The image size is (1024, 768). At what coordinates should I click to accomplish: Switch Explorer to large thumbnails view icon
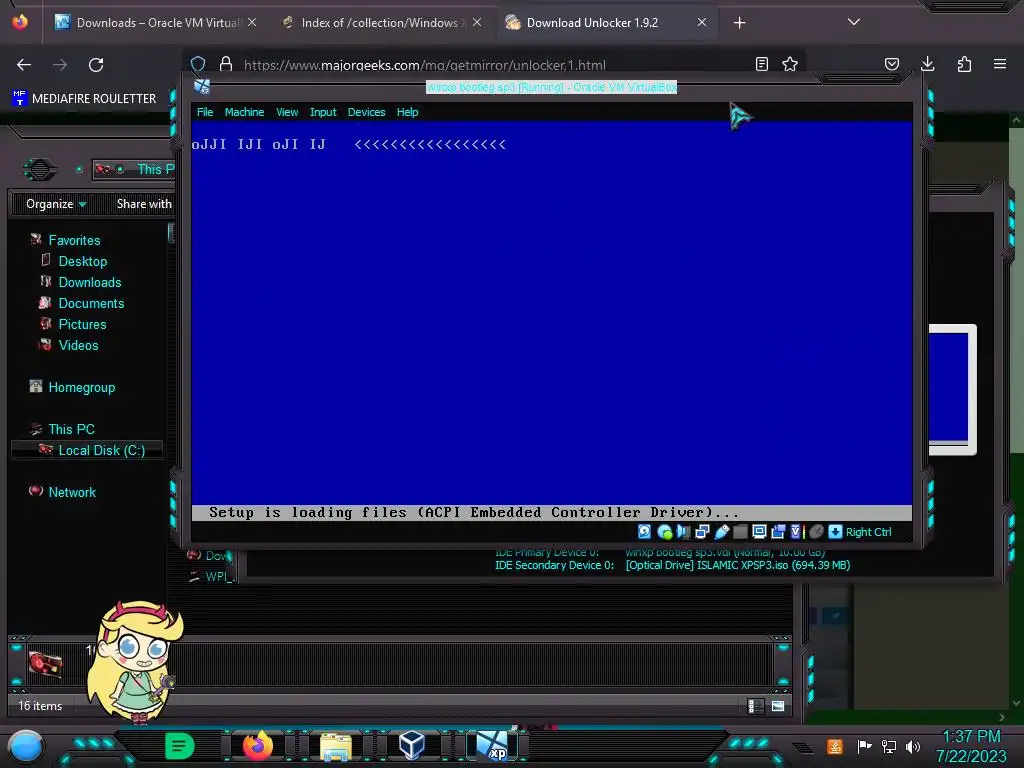tap(778, 706)
